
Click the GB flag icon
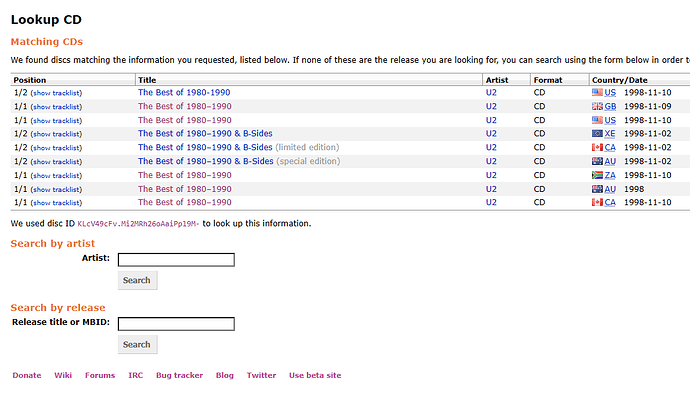click(597, 106)
